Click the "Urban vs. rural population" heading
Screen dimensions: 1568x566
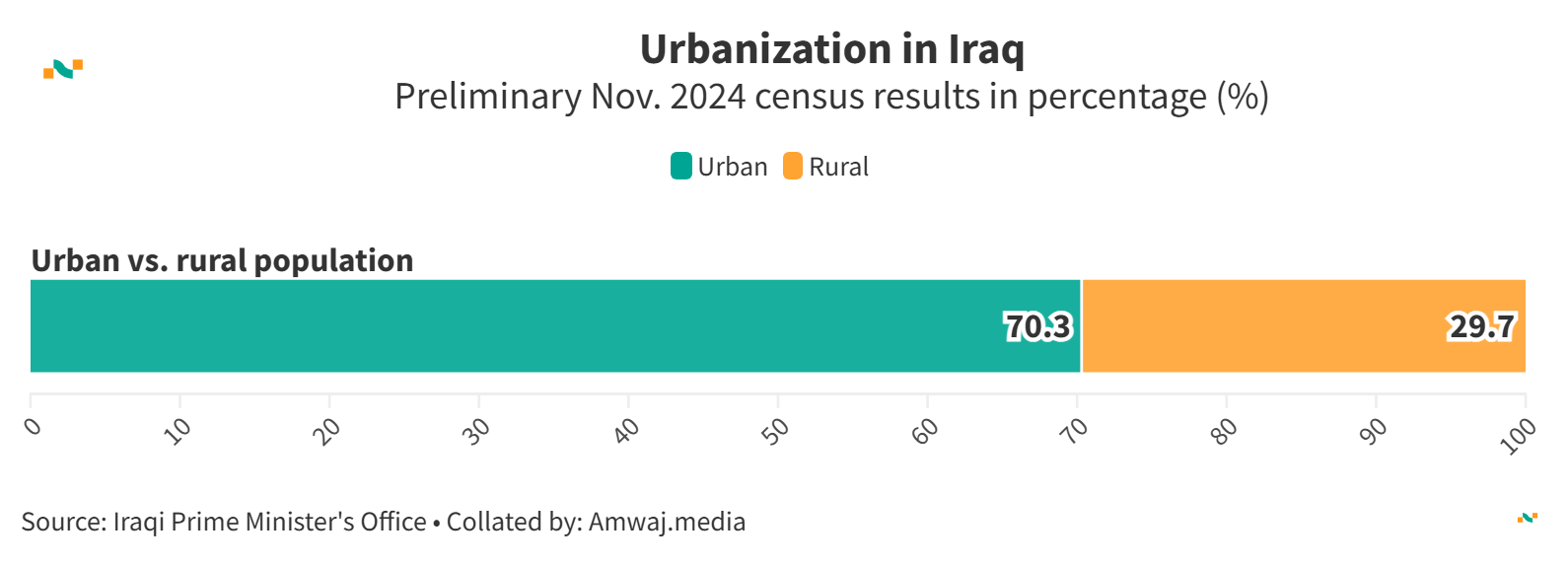click(x=223, y=260)
